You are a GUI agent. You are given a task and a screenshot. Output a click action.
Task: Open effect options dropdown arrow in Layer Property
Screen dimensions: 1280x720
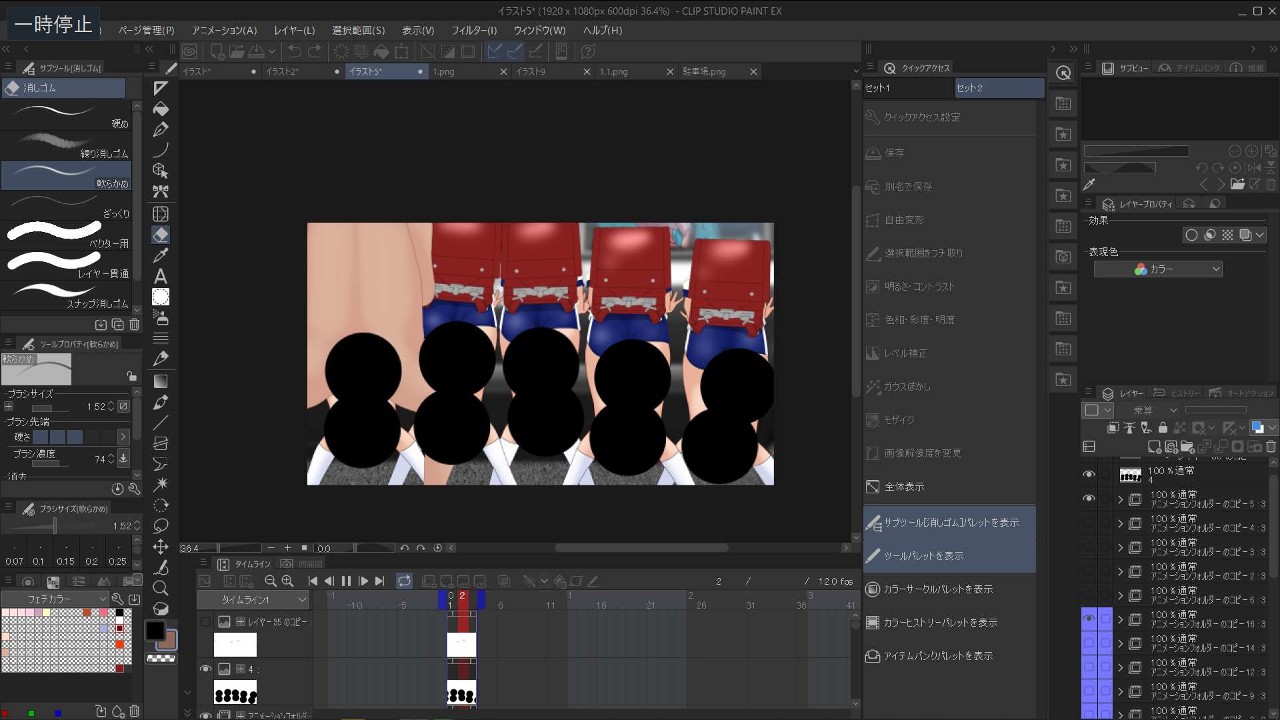1260,235
